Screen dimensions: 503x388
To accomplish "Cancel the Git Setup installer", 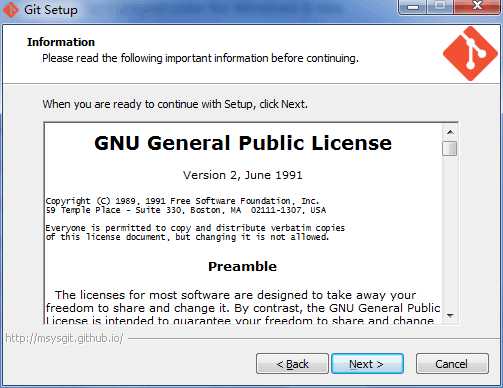I will 452,364.
